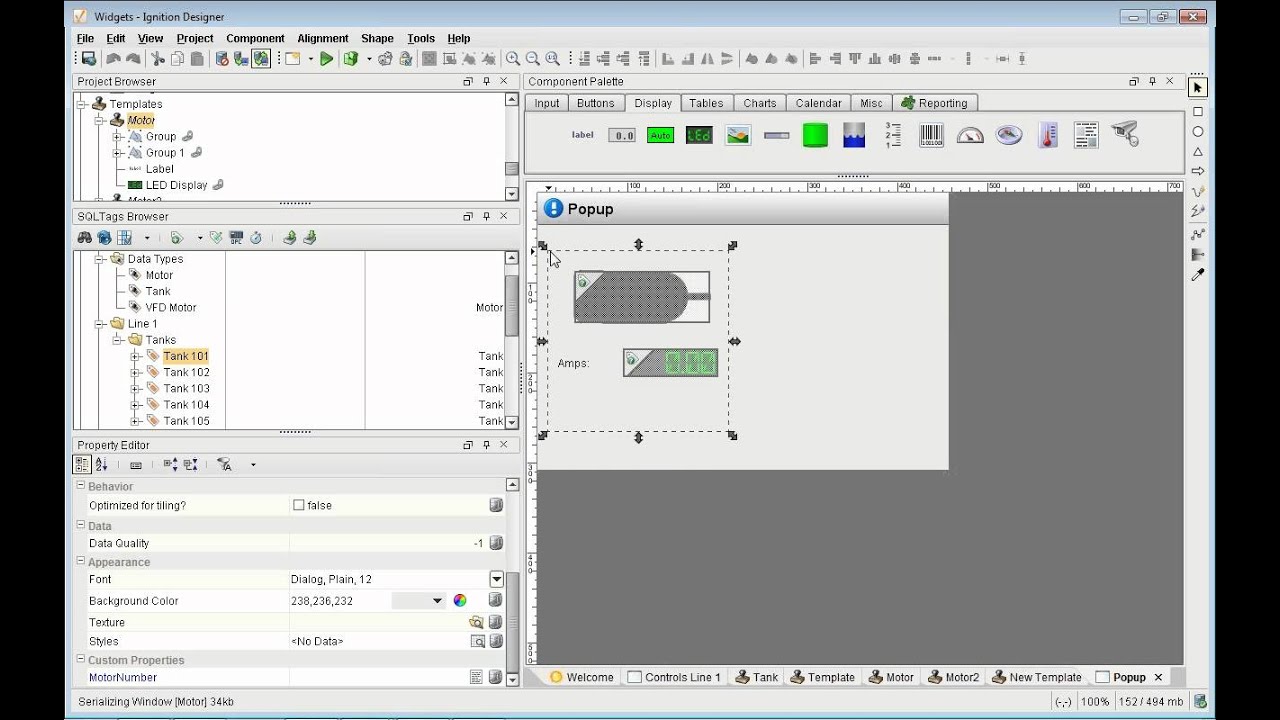Select the arrow selection tool
Screen dimensions: 1280x720
[x=1198, y=88]
